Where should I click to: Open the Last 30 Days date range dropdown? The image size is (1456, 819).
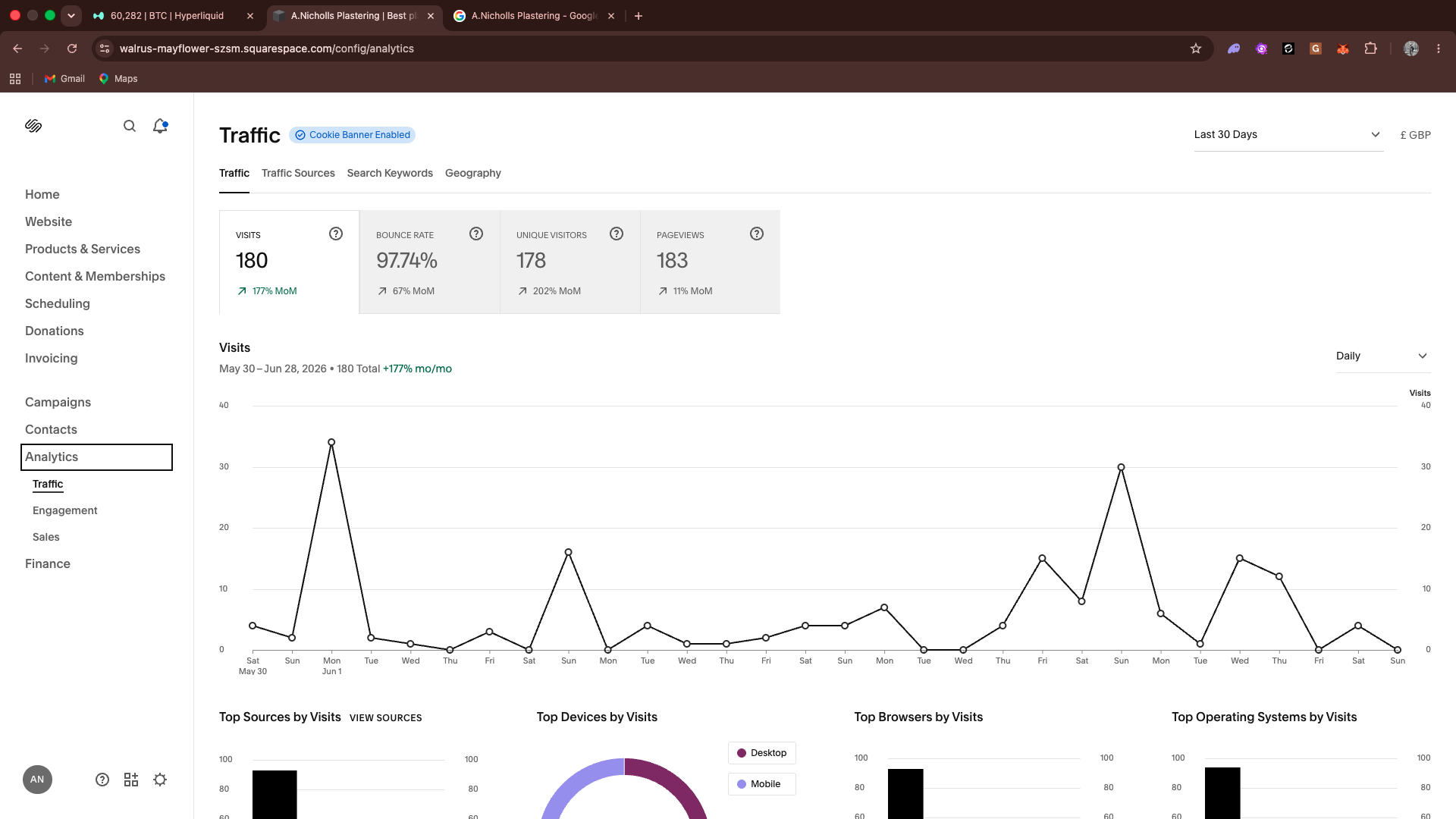pos(1288,135)
